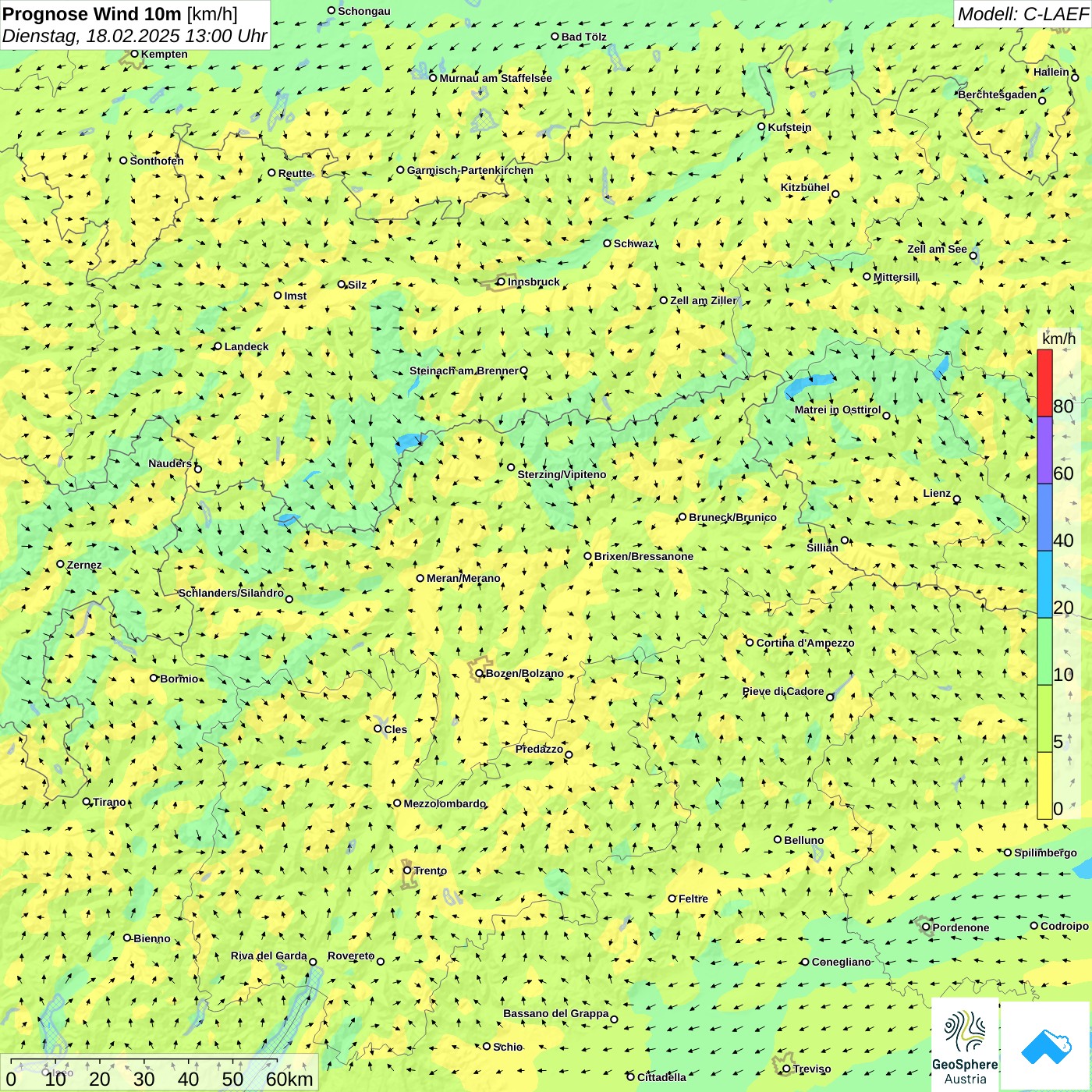Click the Mezzolombardo label

click(x=445, y=803)
